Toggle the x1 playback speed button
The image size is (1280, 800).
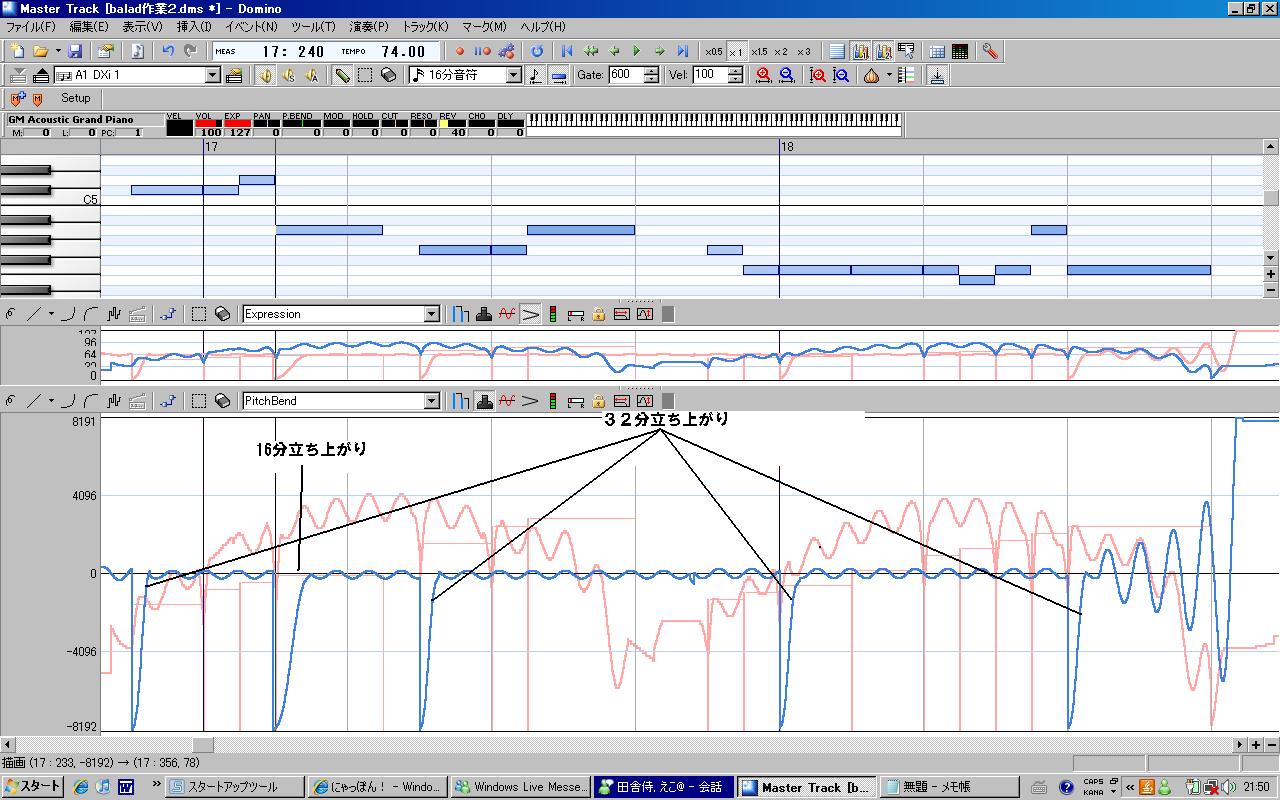[x=736, y=51]
